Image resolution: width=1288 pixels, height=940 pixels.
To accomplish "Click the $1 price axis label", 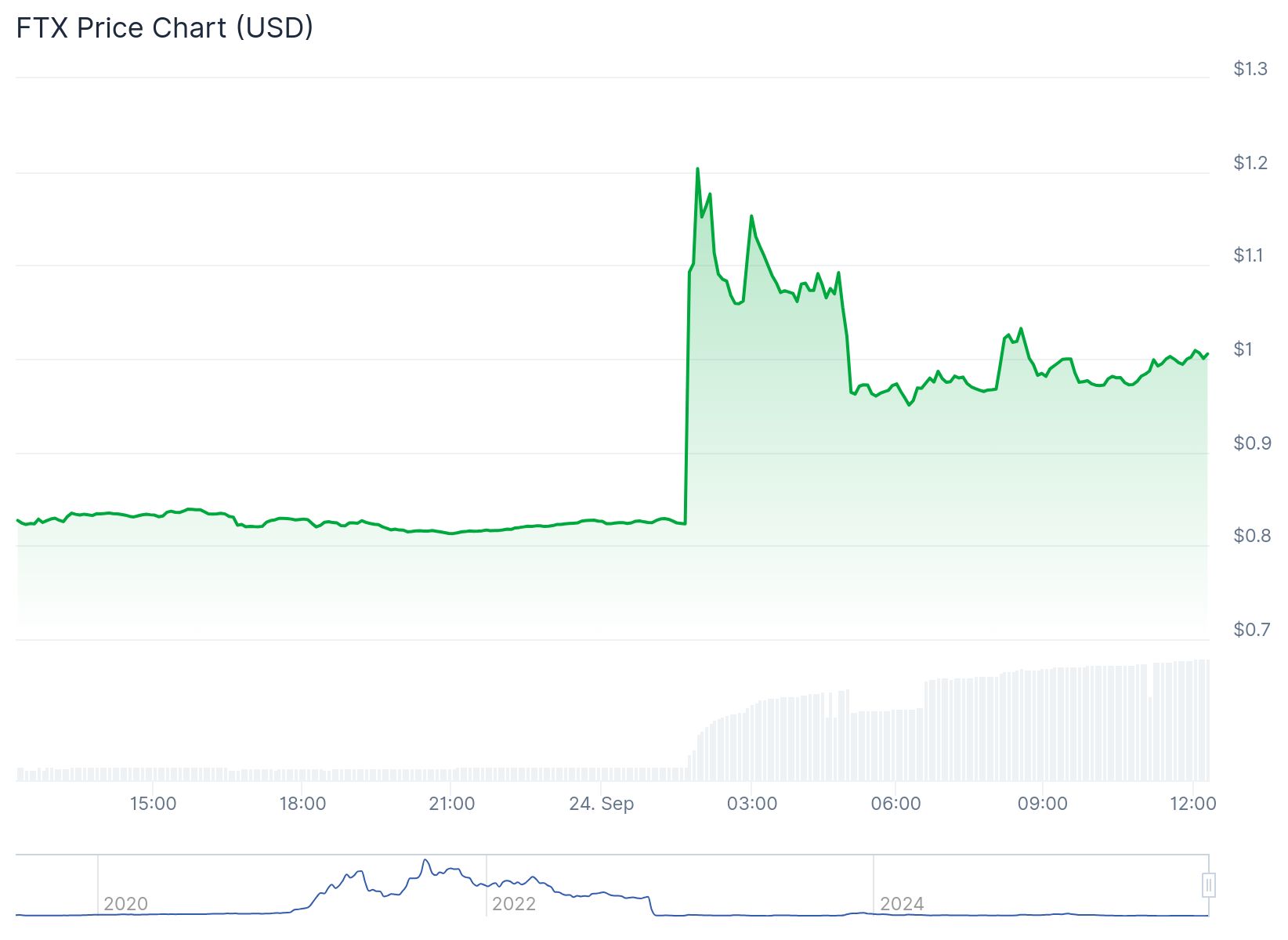I will click(1243, 349).
